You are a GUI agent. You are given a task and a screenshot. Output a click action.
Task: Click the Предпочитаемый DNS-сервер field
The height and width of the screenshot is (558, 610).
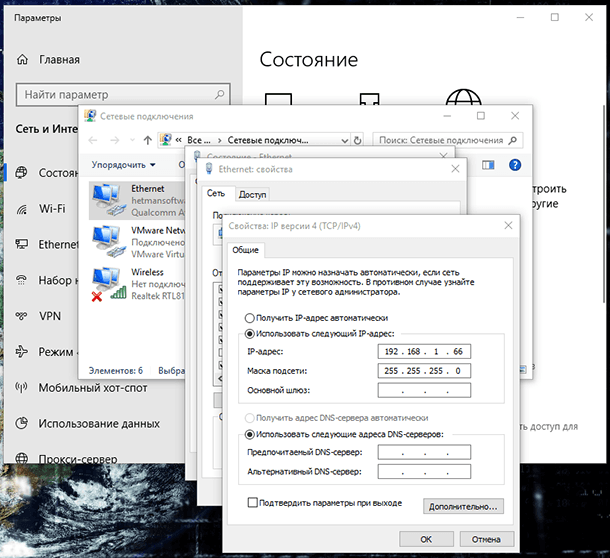click(425, 452)
